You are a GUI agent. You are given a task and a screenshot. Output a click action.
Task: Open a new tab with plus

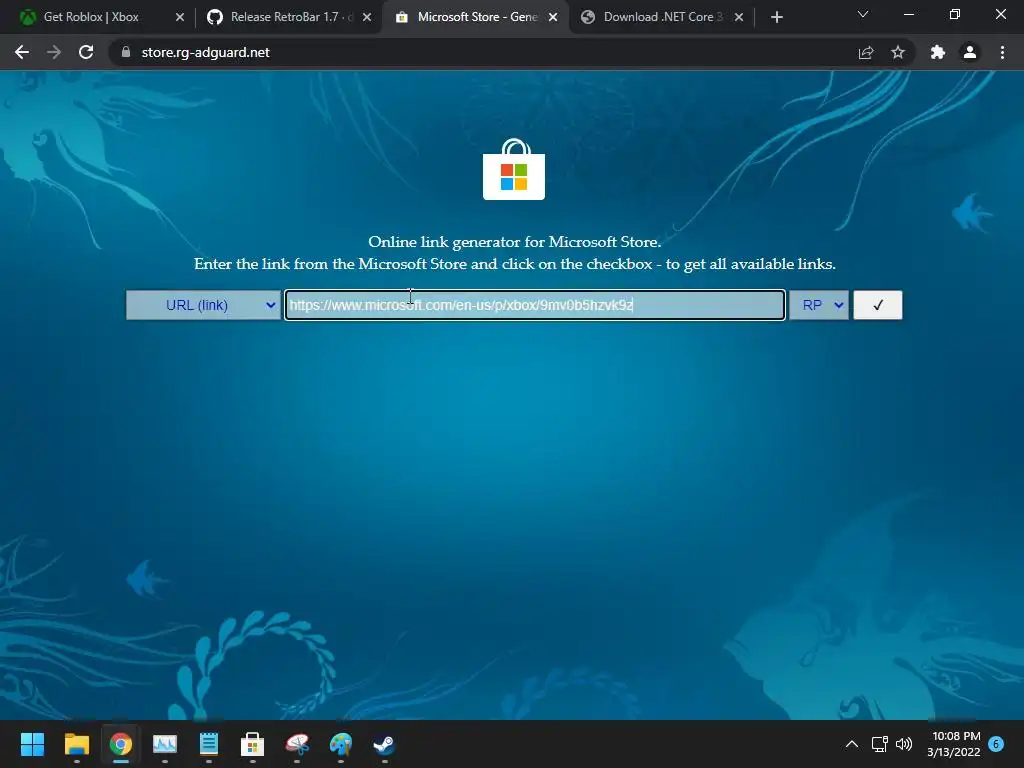[776, 17]
